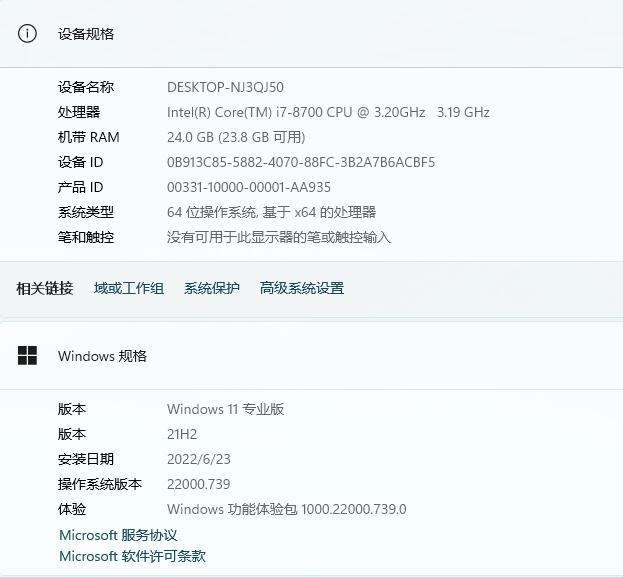Click the 设备 ID label
Image resolution: width=623 pixels, height=577 pixels.
click(81, 162)
